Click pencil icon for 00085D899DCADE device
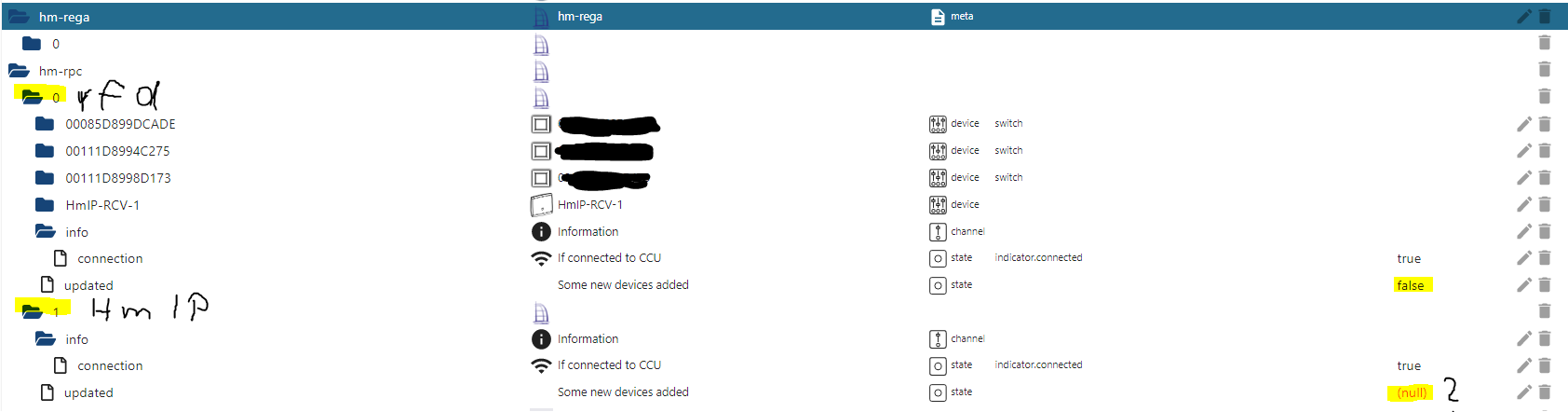Viewport: 1568px width, 412px height. click(x=1524, y=124)
